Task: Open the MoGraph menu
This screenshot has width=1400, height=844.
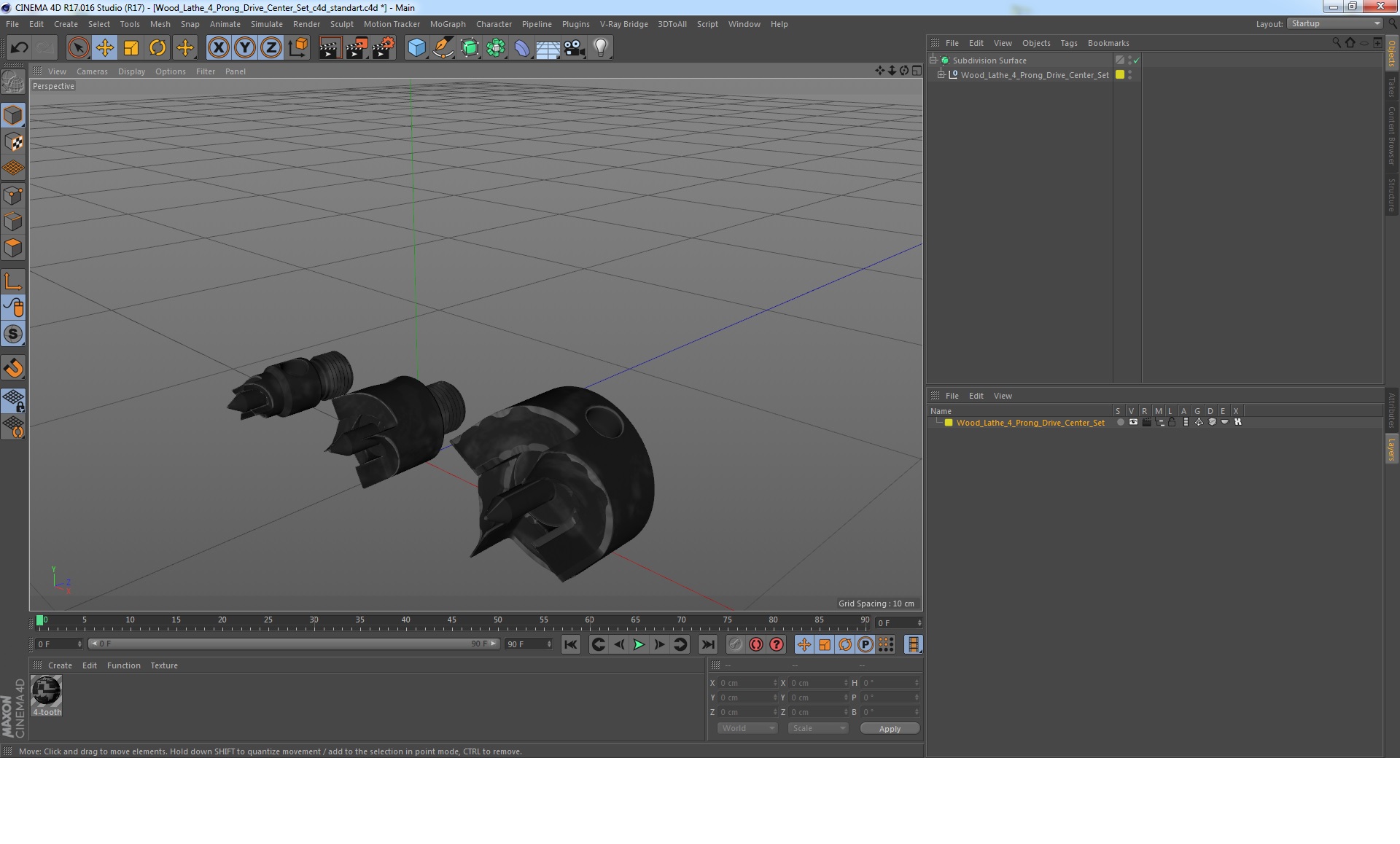Action: click(x=448, y=24)
